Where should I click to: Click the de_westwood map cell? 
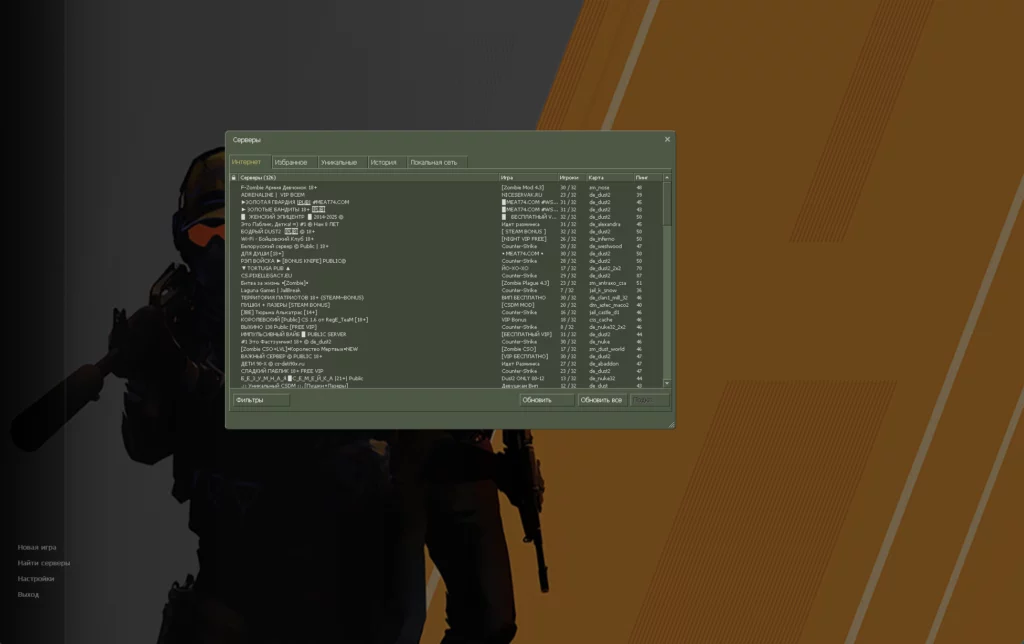605,246
